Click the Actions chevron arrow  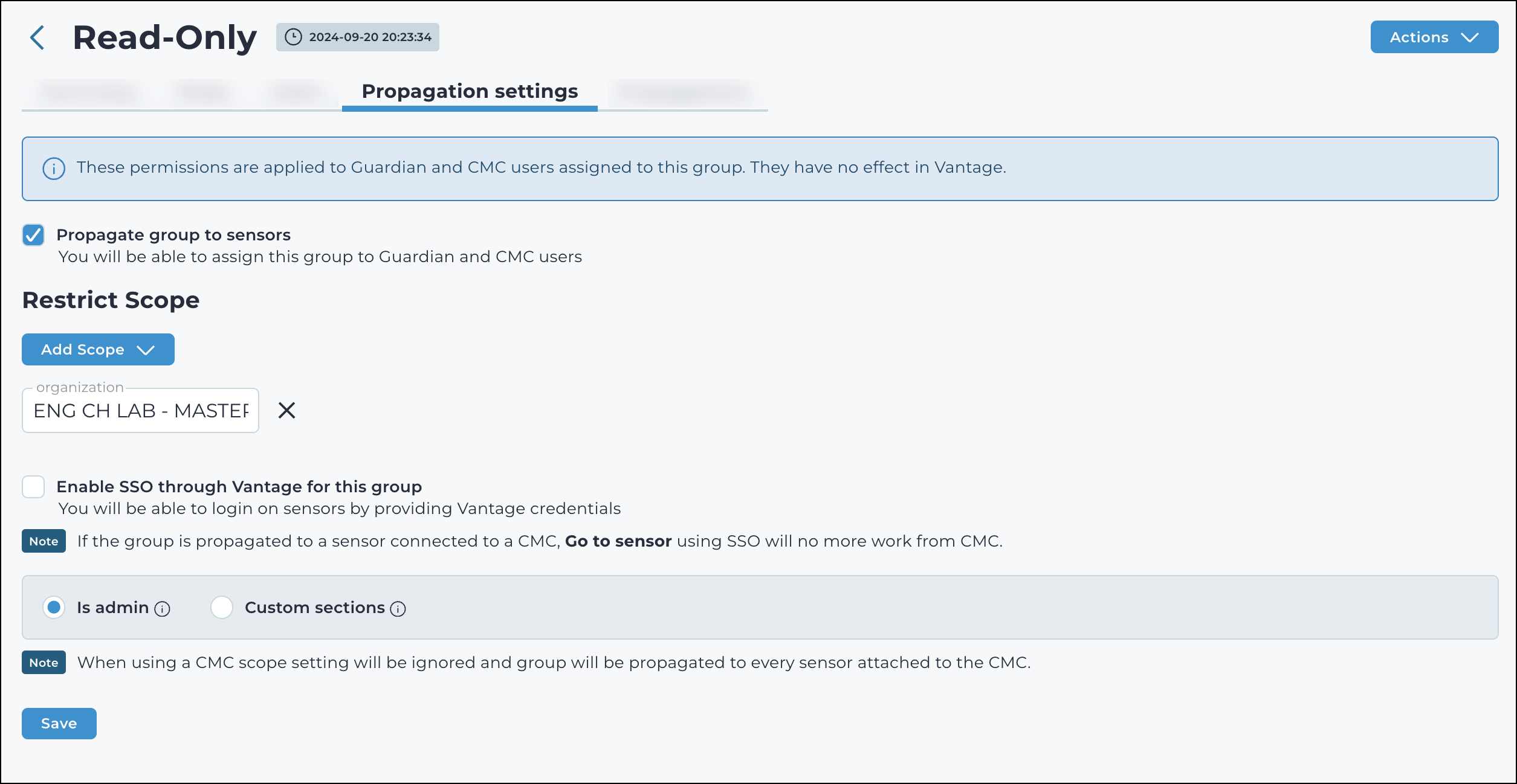(1470, 37)
